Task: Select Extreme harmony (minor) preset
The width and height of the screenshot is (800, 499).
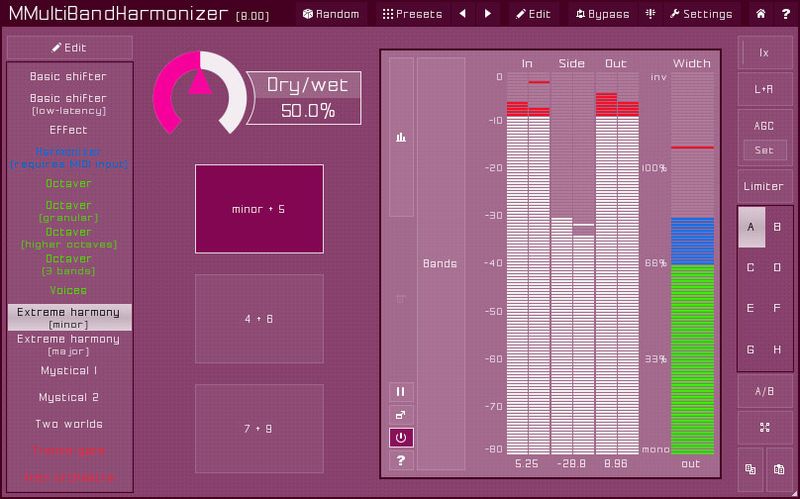Action: coord(69,317)
